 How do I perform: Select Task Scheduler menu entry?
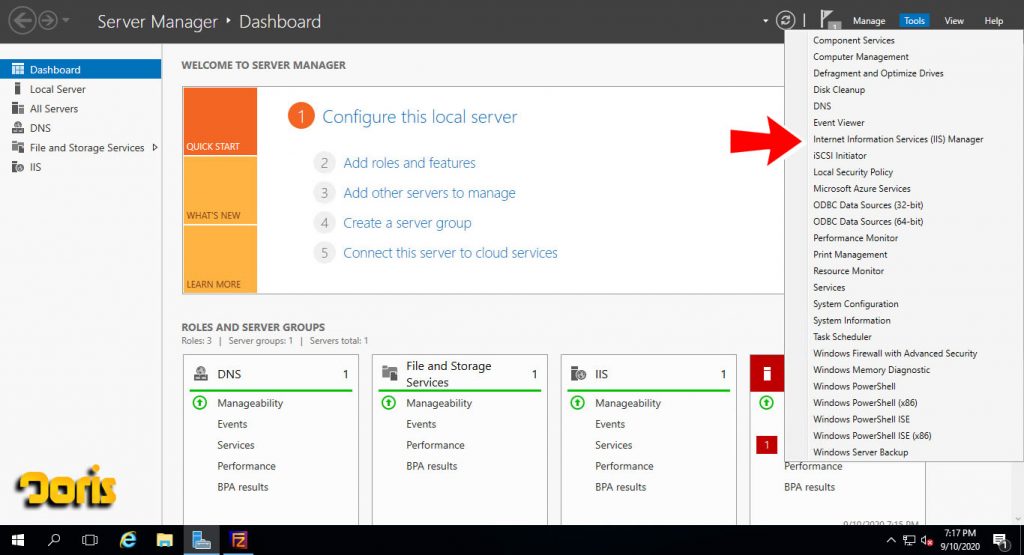pos(842,337)
